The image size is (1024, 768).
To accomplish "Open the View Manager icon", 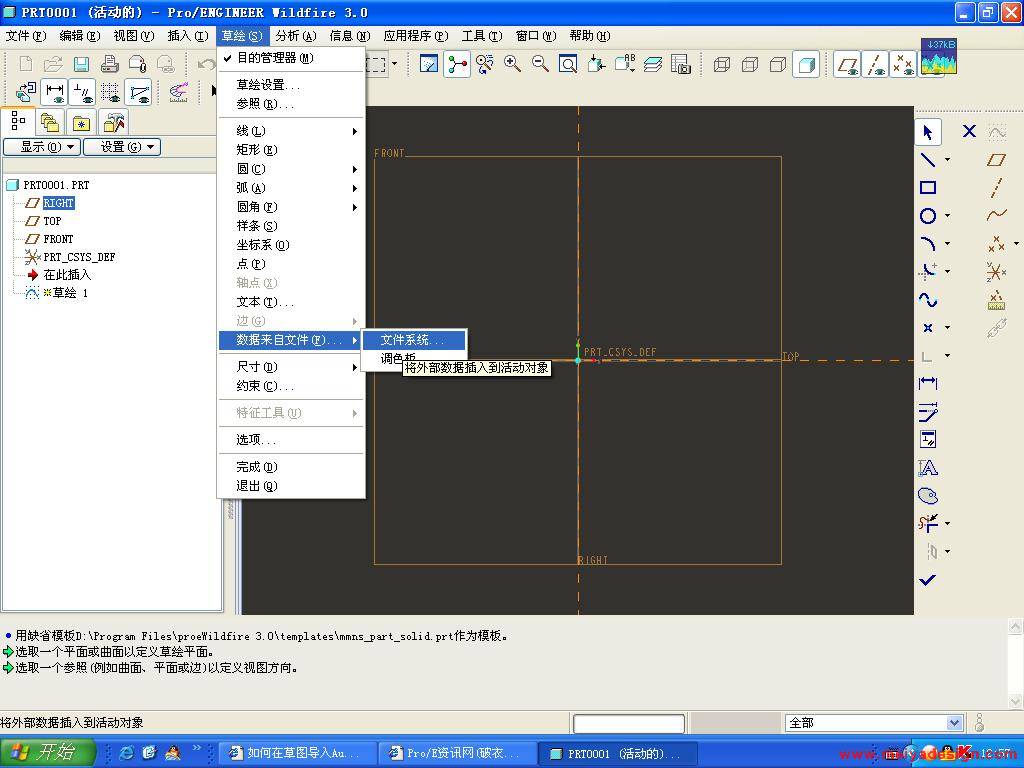I will (x=680, y=64).
